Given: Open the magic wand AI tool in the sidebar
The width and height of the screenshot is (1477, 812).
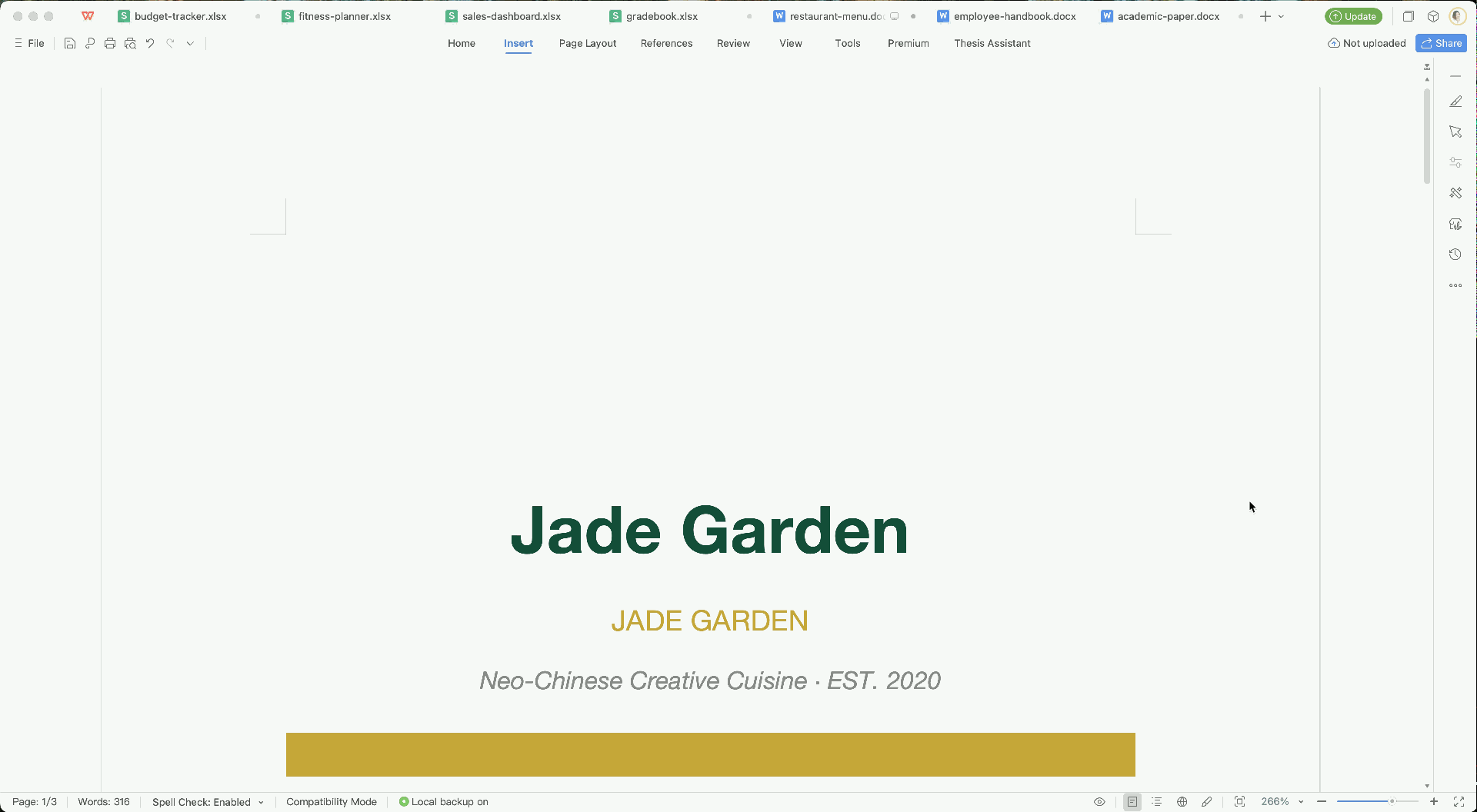Looking at the screenshot, I should tap(1455, 192).
